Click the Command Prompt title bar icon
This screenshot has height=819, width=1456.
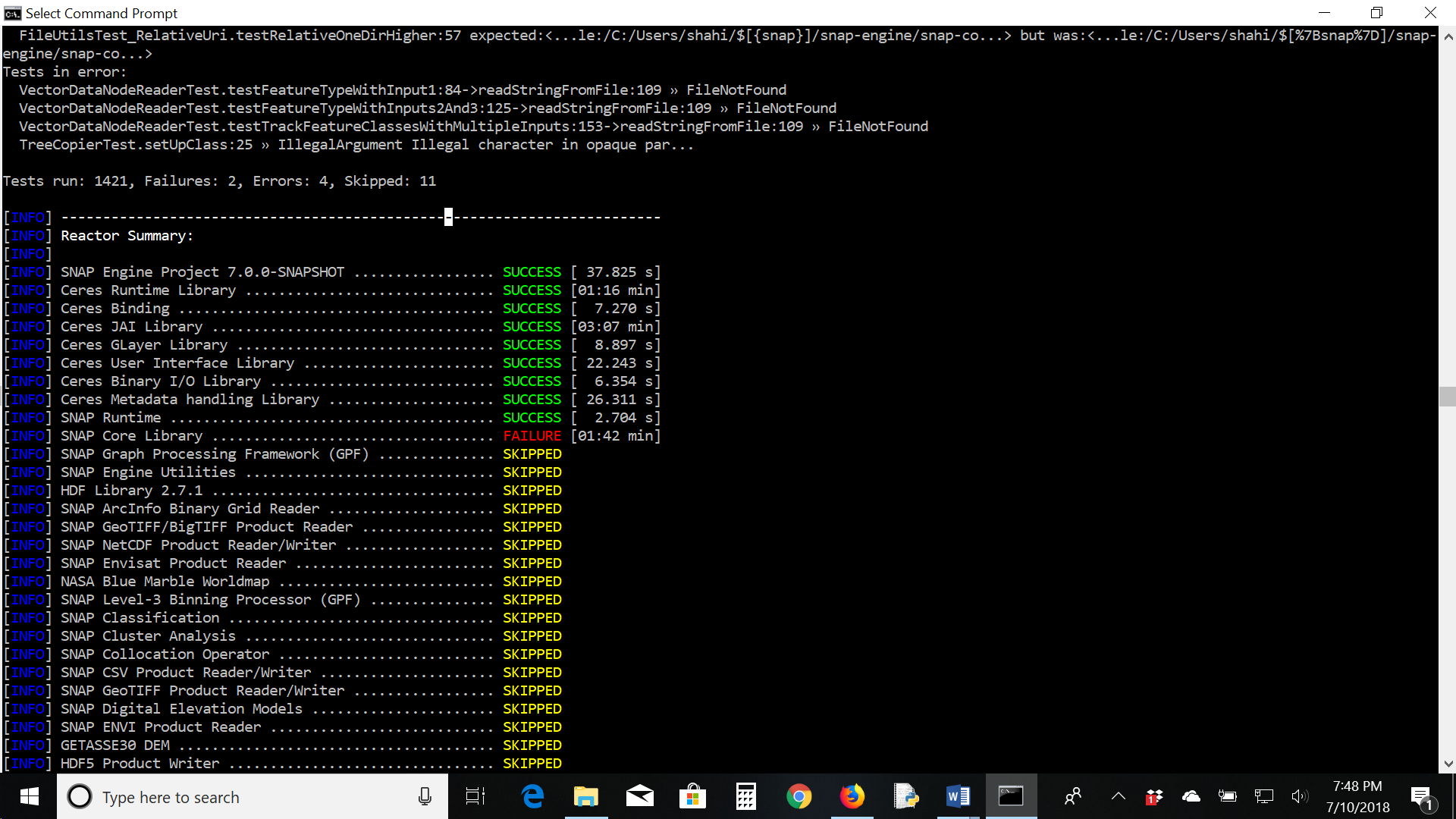tap(12, 13)
